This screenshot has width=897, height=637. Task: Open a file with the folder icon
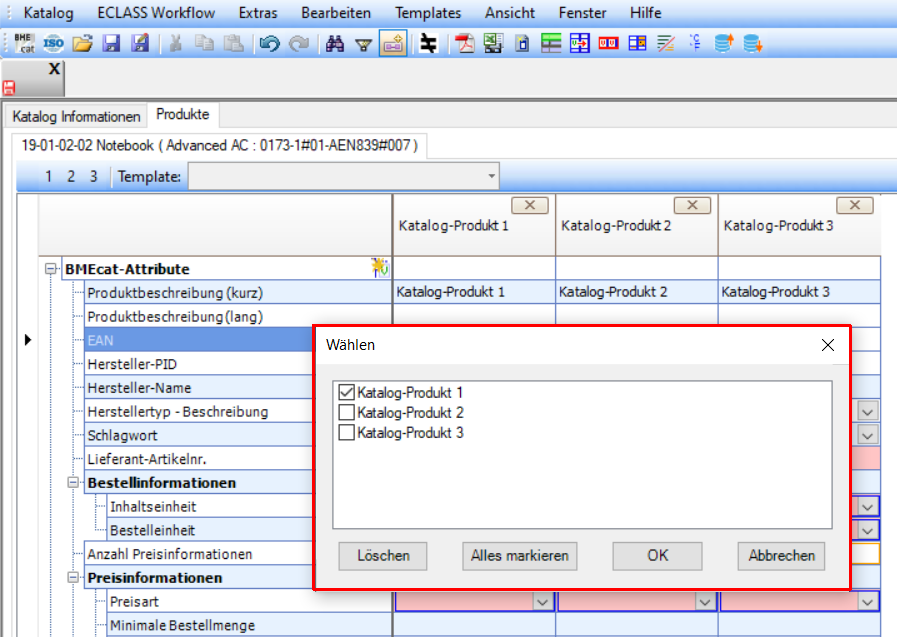pyautogui.click(x=83, y=43)
